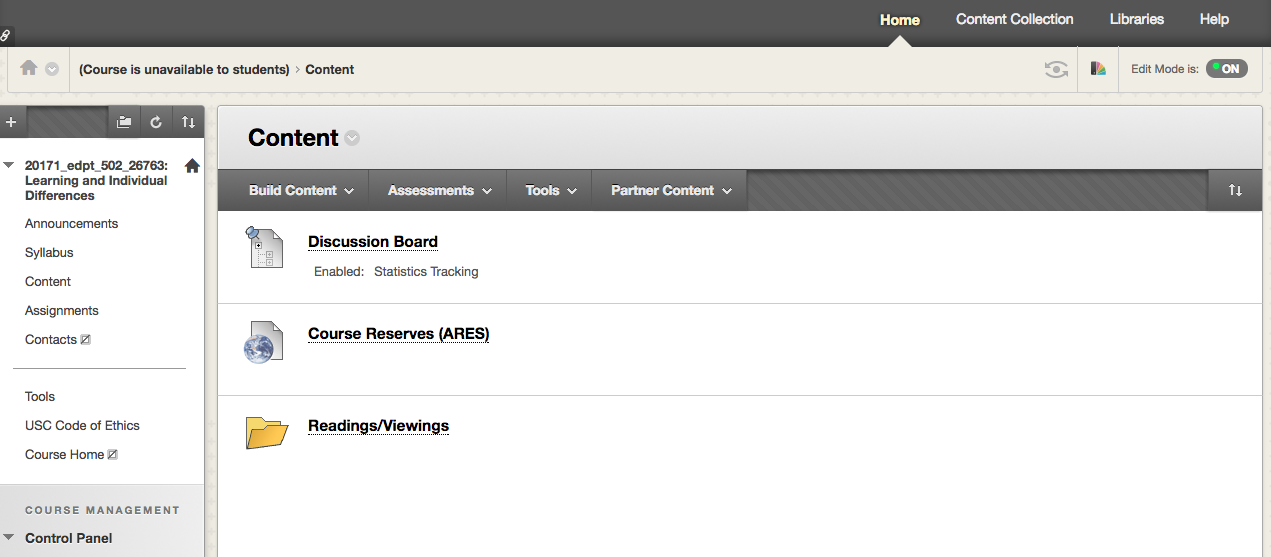Toggle Edit Mode off
This screenshot has height=557, width=1271.
click(1226, 69)
